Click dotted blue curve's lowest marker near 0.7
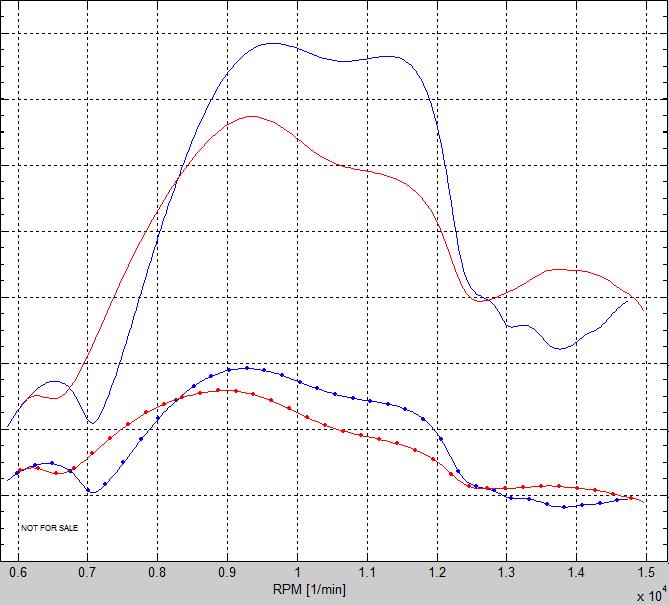This screenshot has height=605, width=669. (91, 491)
